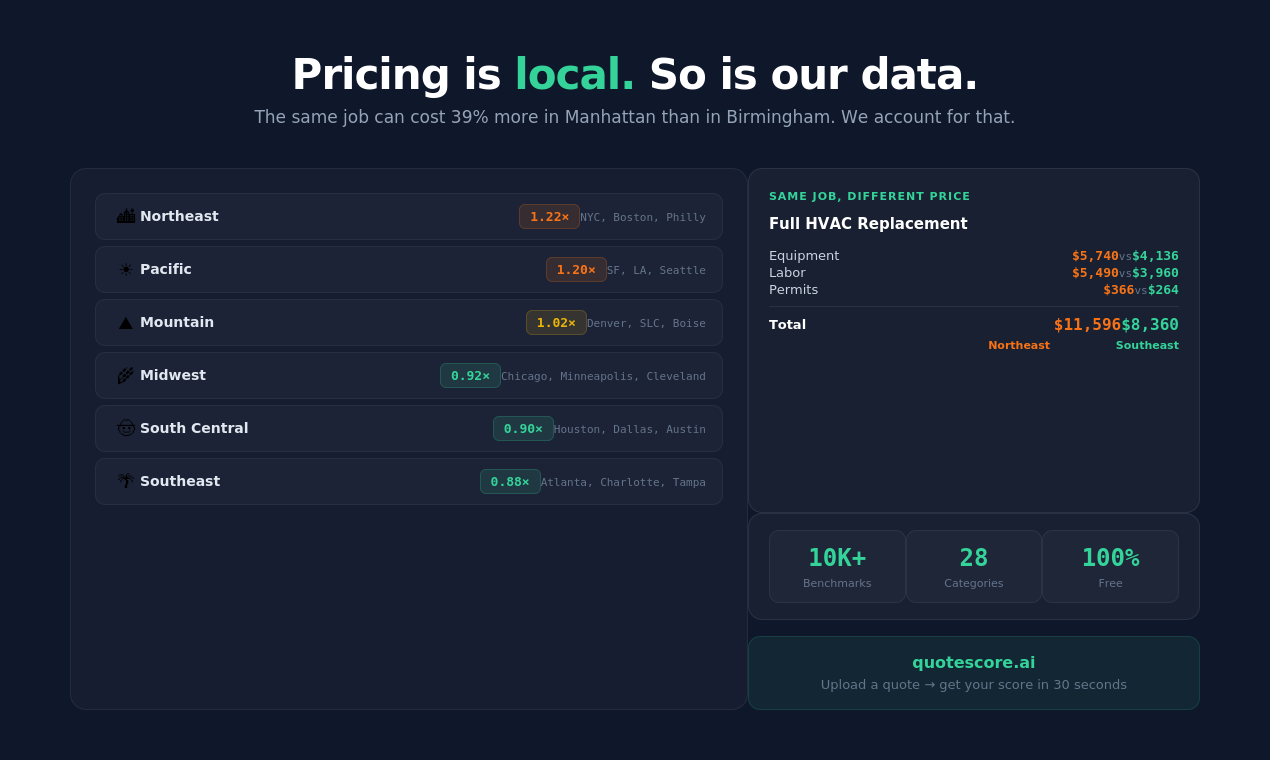Click the $3,960 labor price
The width and height of the screenshot is (1270, 760).
[x=1155, y=273]
